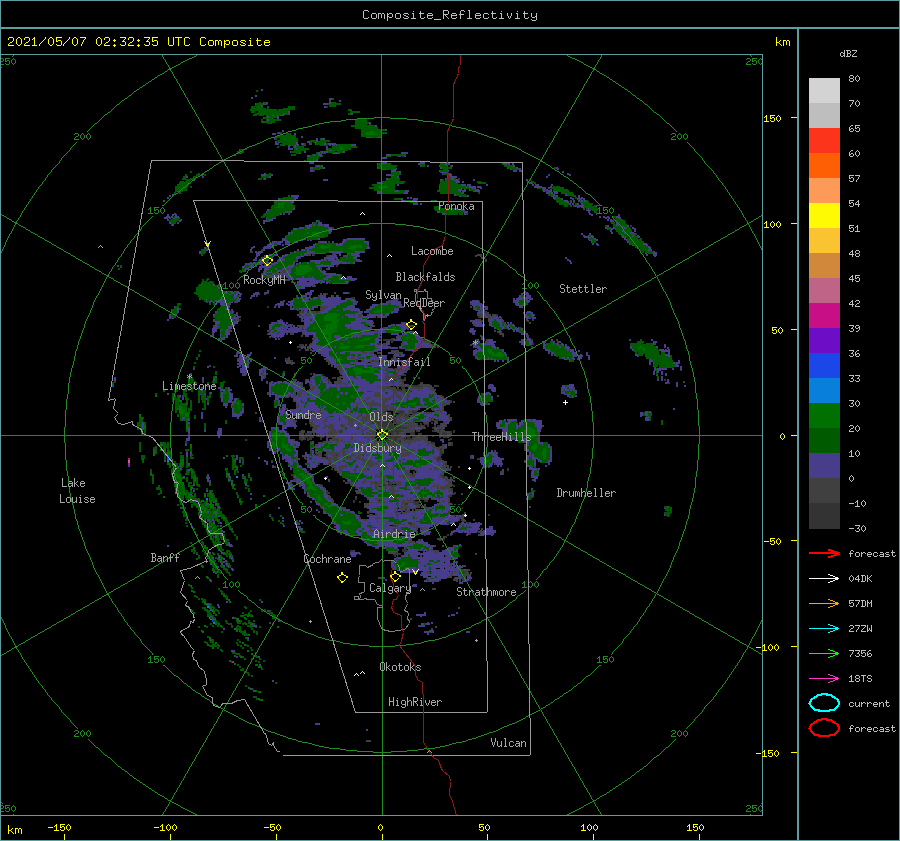Viewport: 900px width, 841px height.
Task: Click the Didsbury city label
Action: tap(377, 448)
